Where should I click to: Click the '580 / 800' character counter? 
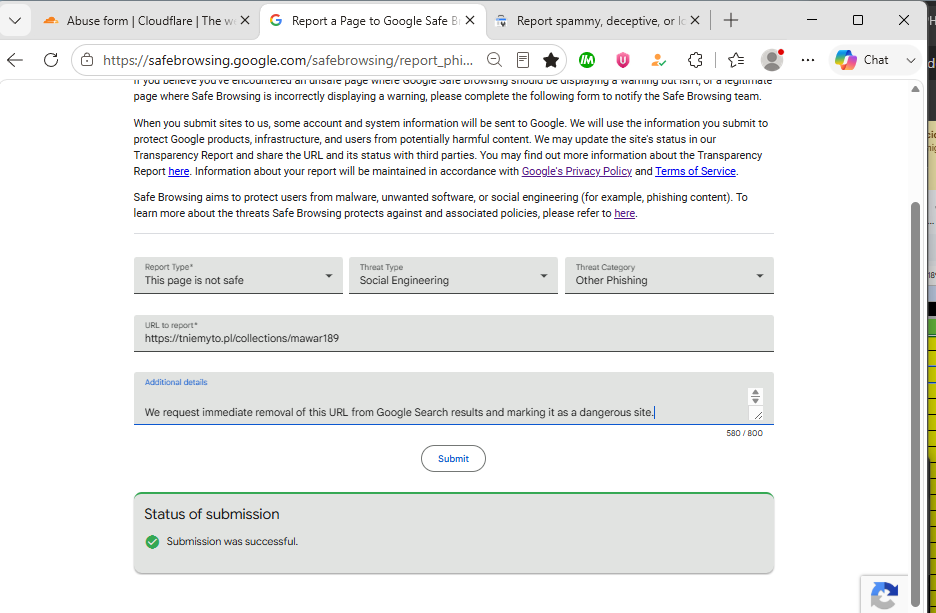pyautogui.click(x=744, y=433)
